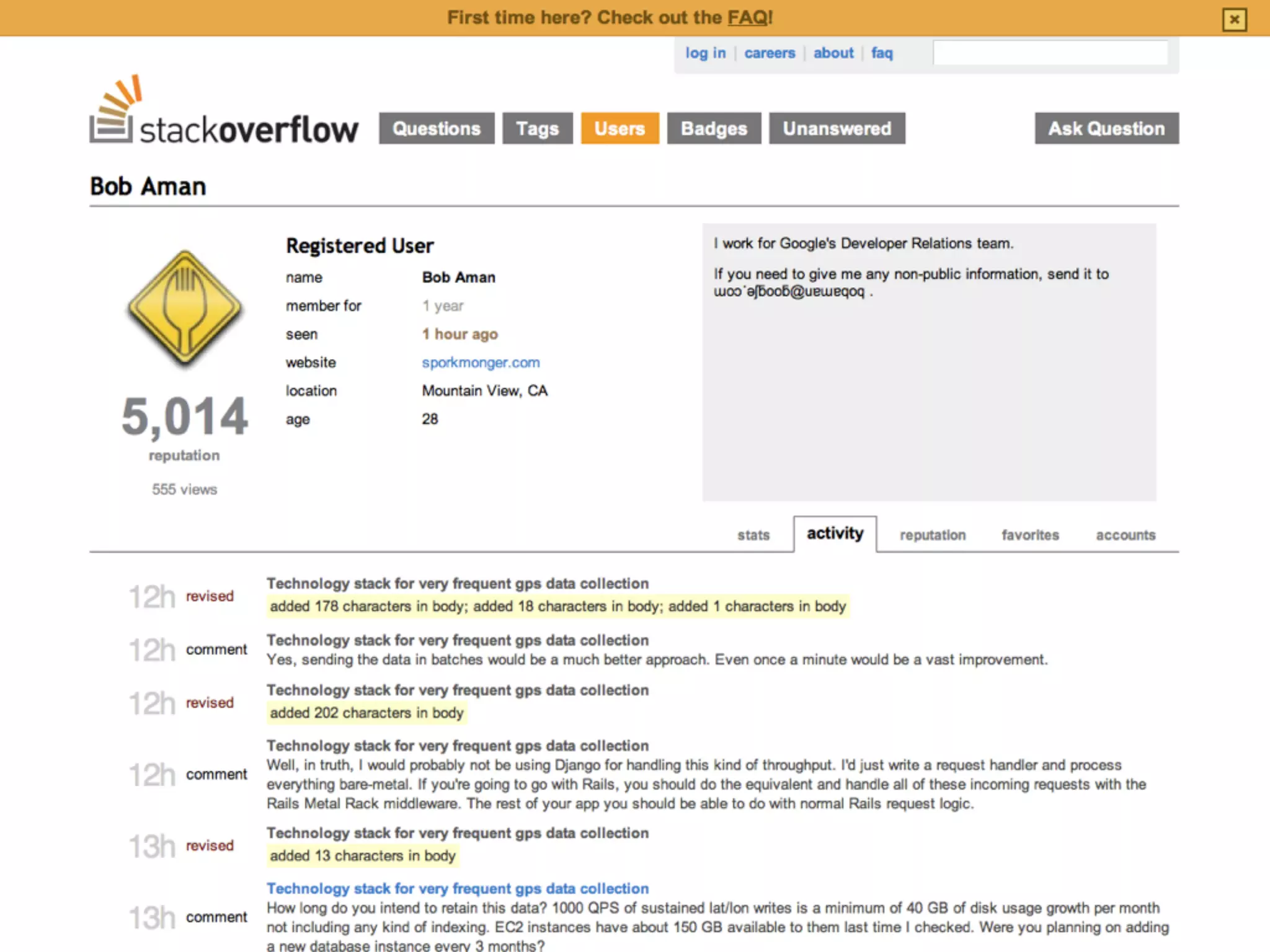
Task: Switch to the reputation tab
Action: (x=933, y=535)
